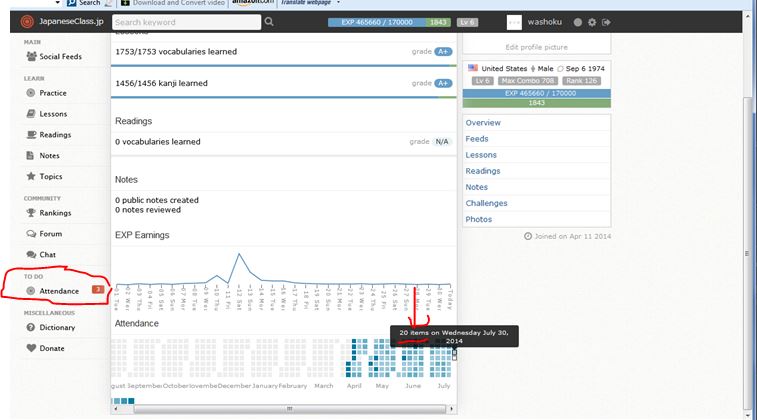This screenshot has width=757, height=420.
Task: Click the horizontal scrollbar below the attendance grid
Action: pyautogui.click(x=286, y=409)
